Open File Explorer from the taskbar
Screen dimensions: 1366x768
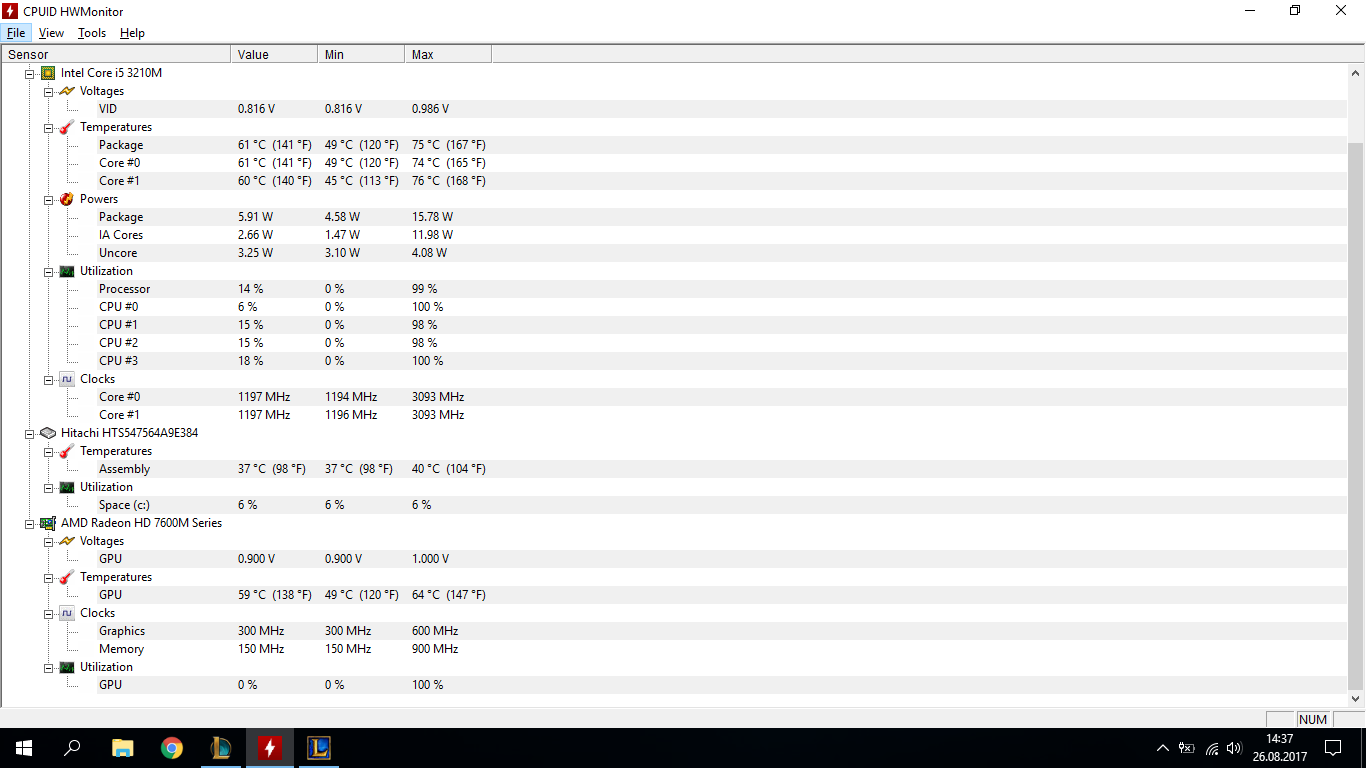tap(122, 747)
